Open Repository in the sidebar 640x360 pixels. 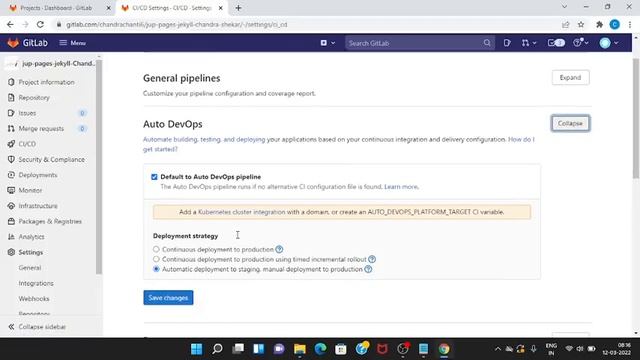34,98
